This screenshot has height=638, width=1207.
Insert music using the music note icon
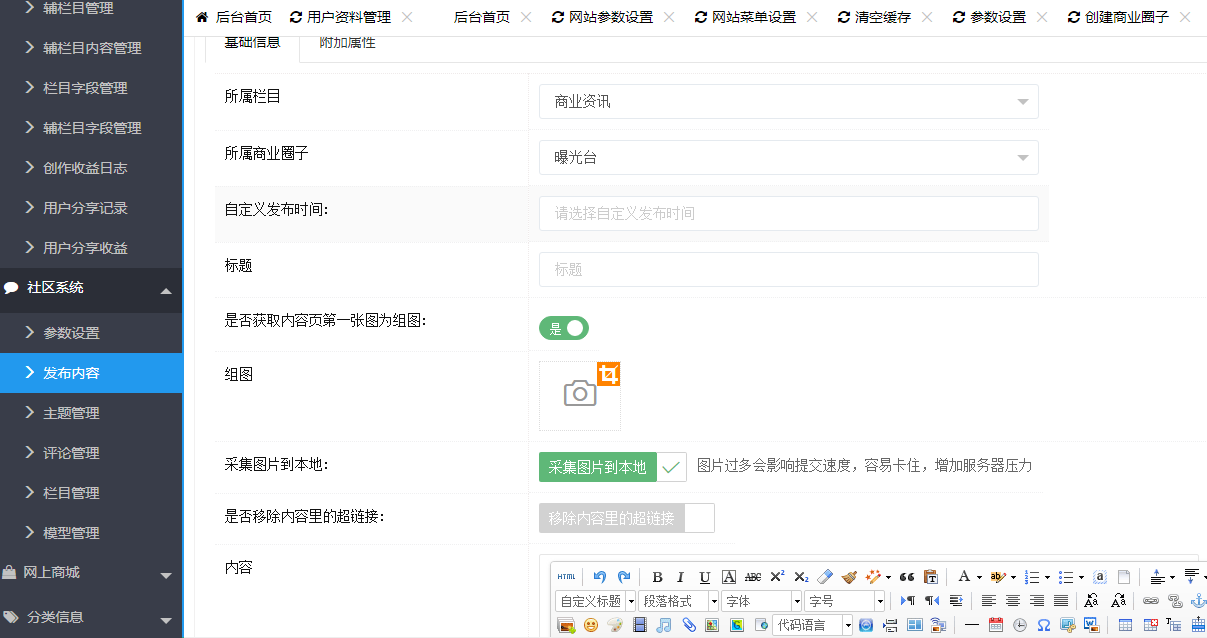664,625
